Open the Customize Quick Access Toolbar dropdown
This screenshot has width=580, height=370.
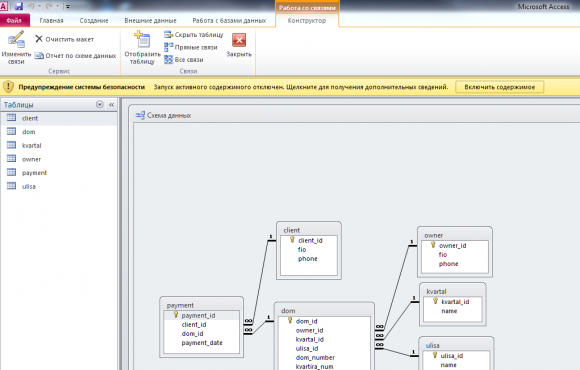[x=68, y=6]
